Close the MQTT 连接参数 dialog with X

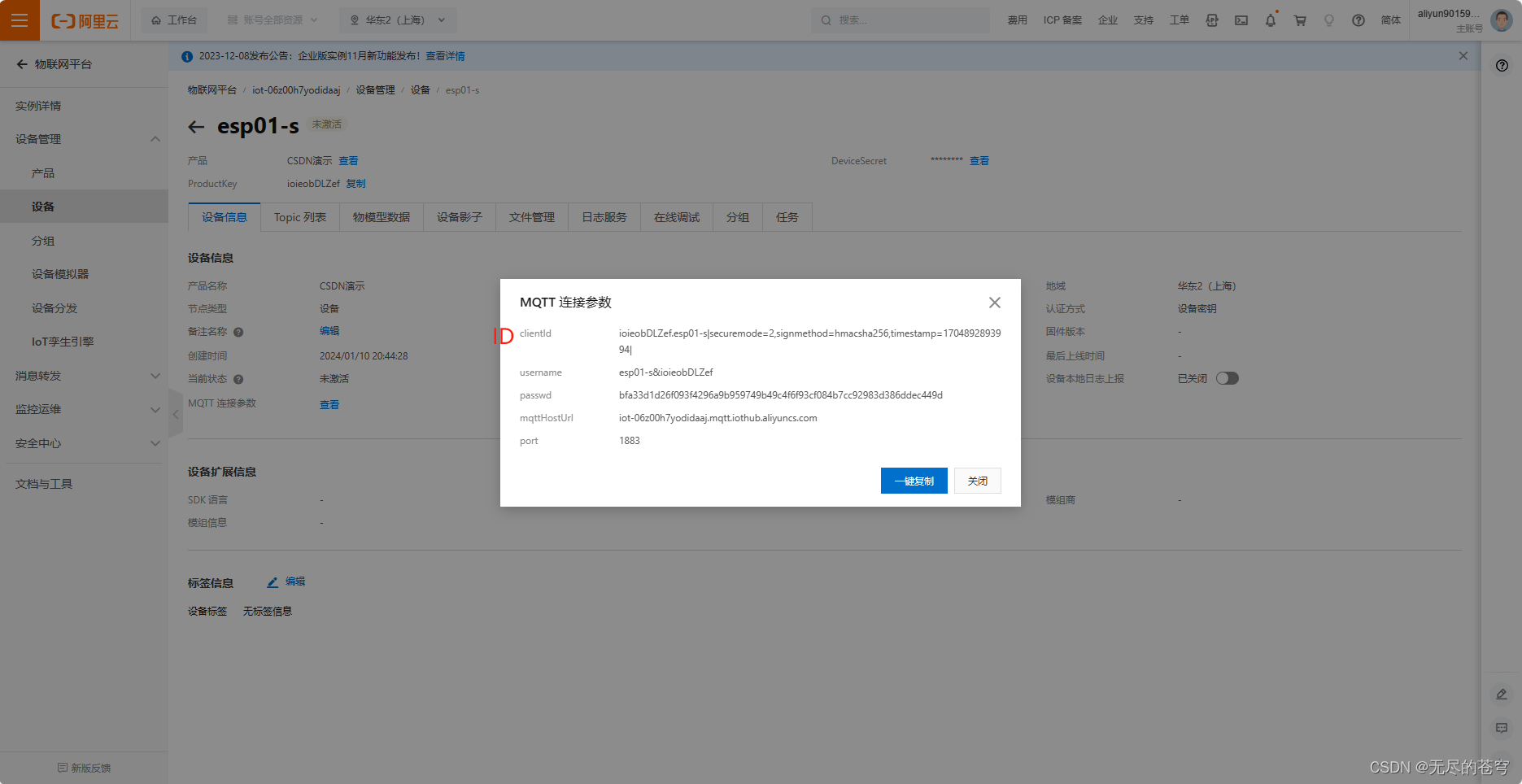(x=995, y=303)
